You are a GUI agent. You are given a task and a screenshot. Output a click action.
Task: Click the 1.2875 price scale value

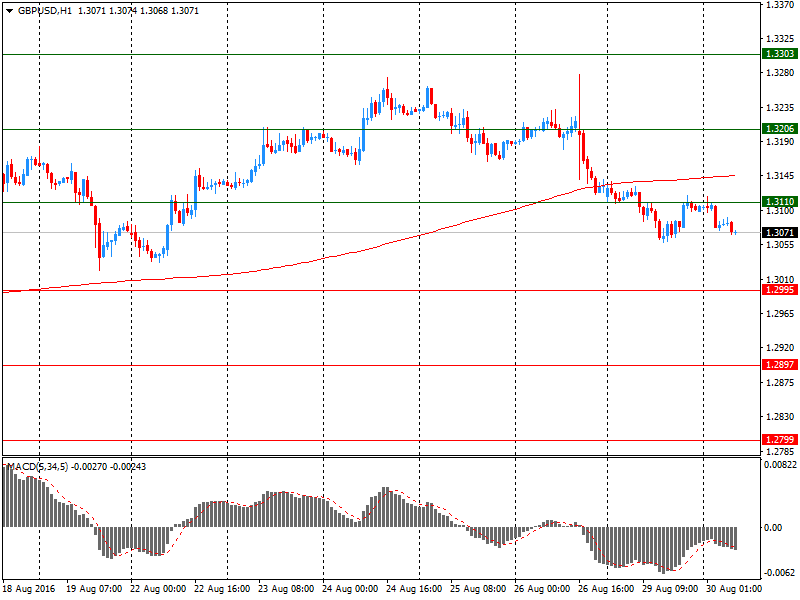780,383
